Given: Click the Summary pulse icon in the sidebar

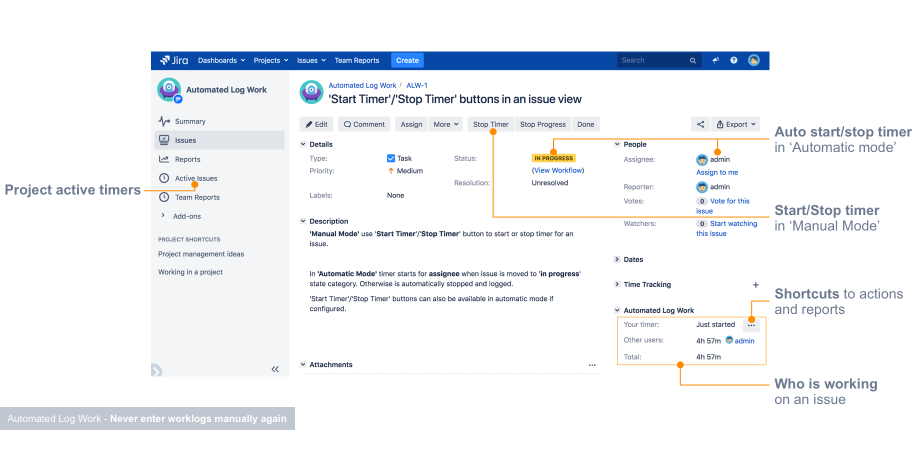Looking at the screenshot, I should [x=164, y=121].
